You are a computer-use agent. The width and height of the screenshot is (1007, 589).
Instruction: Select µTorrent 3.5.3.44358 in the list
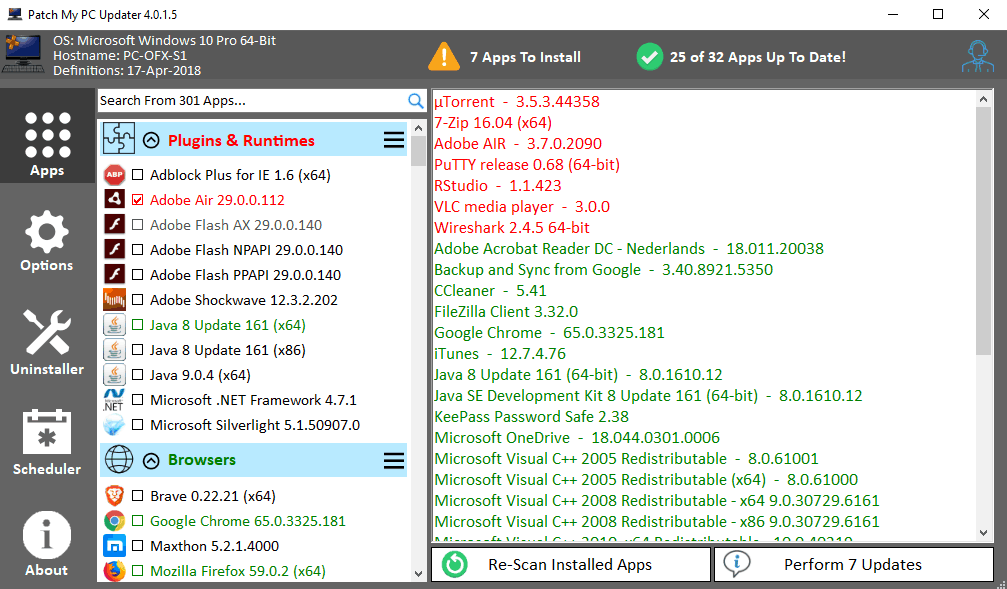tap(517, 102)
